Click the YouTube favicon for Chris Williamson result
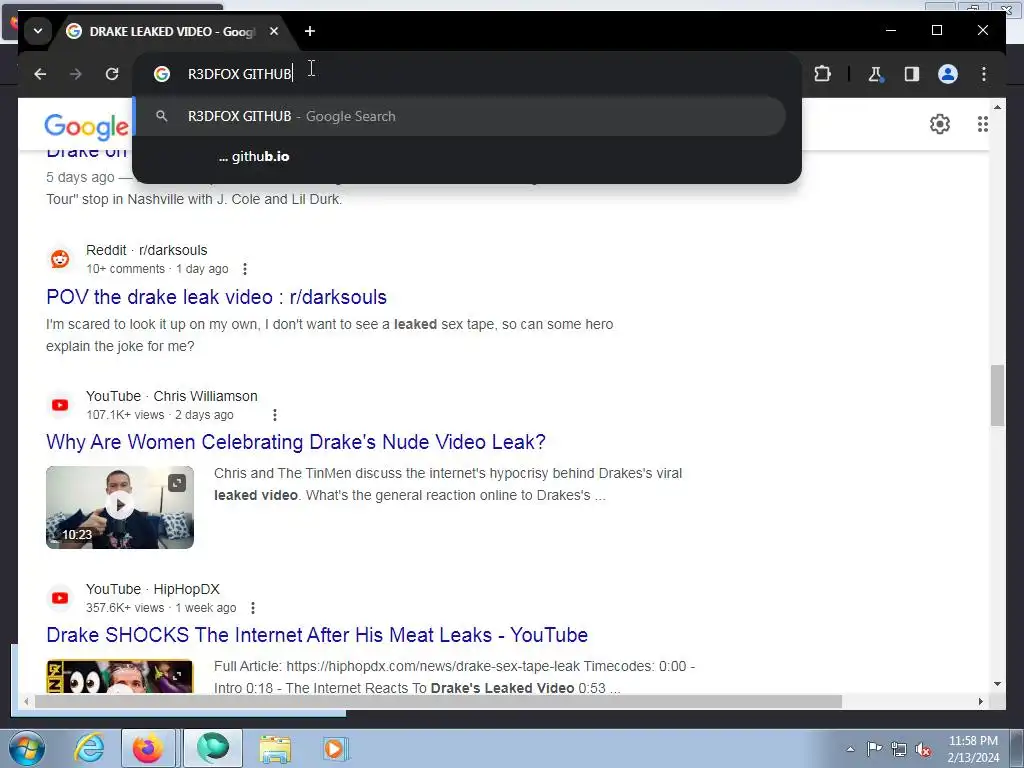 tap(60, 405)
